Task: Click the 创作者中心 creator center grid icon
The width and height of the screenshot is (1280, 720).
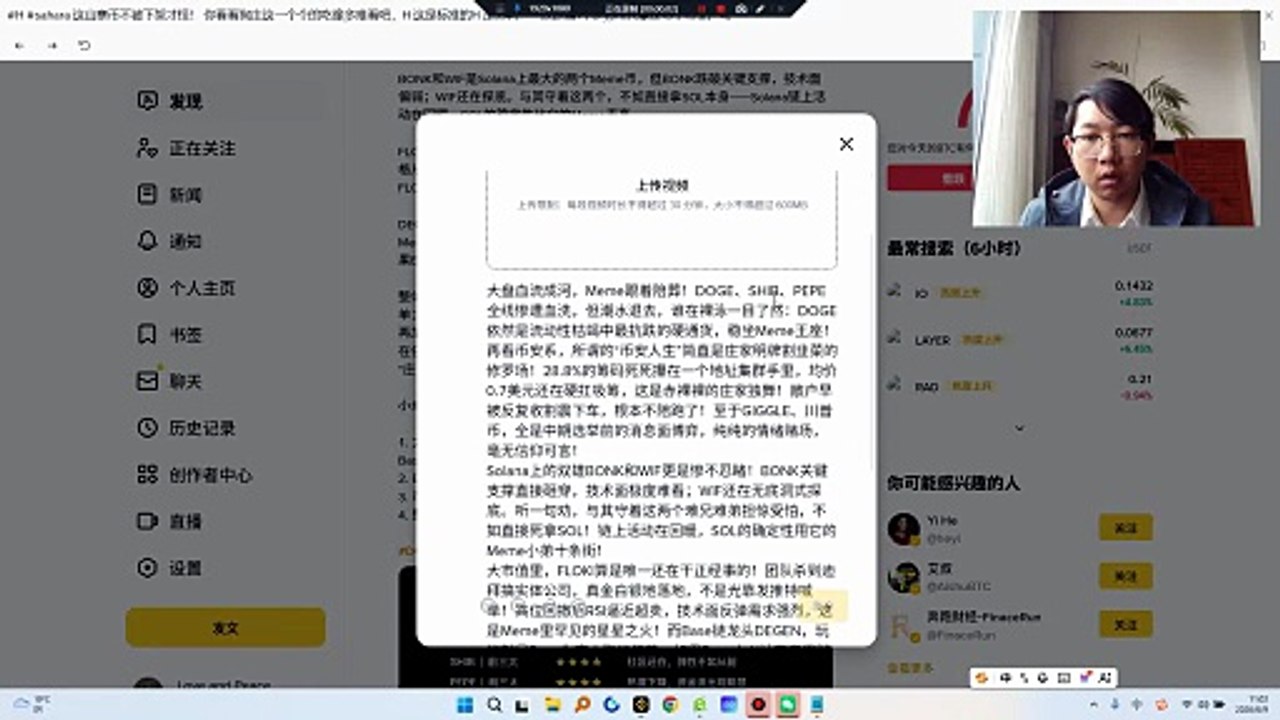Action: (148, 475)
